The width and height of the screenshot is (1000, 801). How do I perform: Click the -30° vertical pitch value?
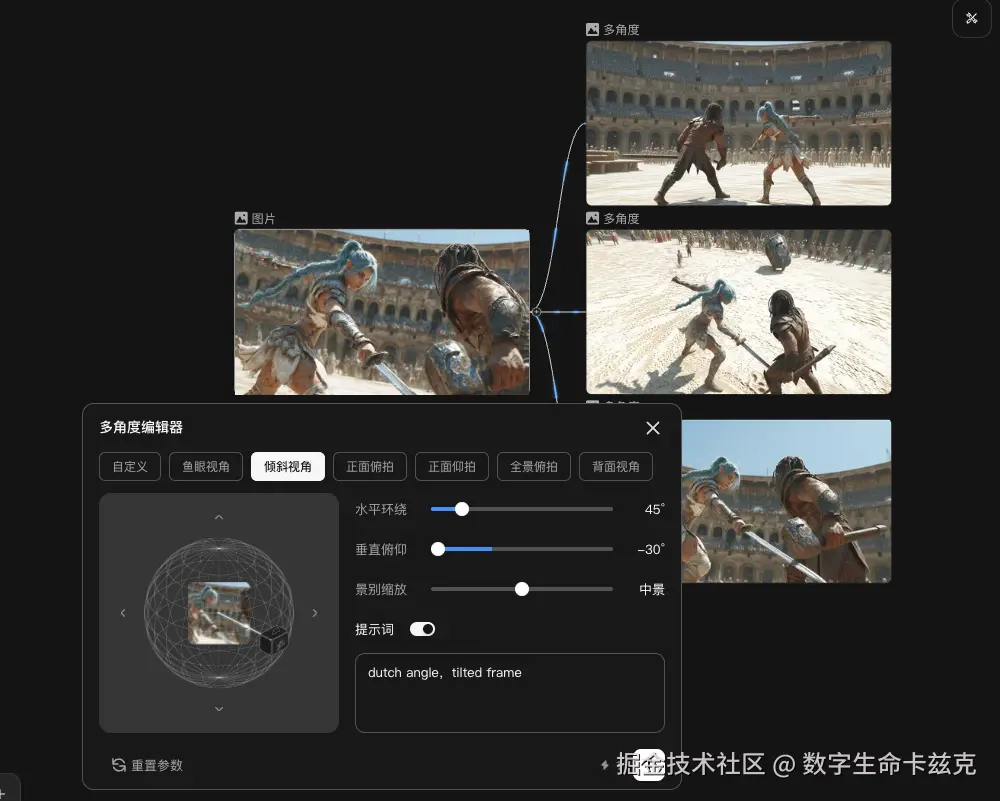click(x=651, y=550)
